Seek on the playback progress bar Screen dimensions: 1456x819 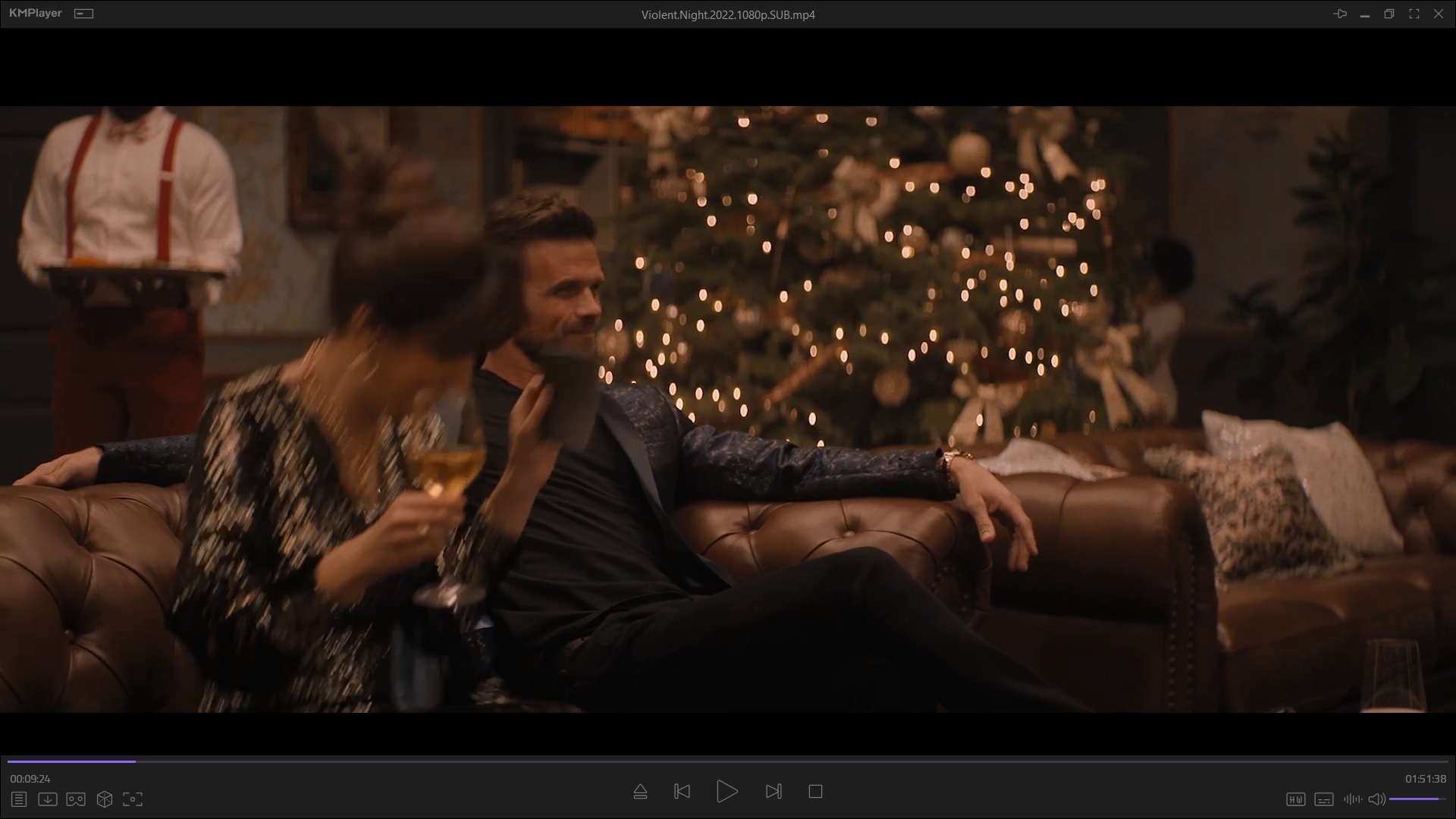728,761
